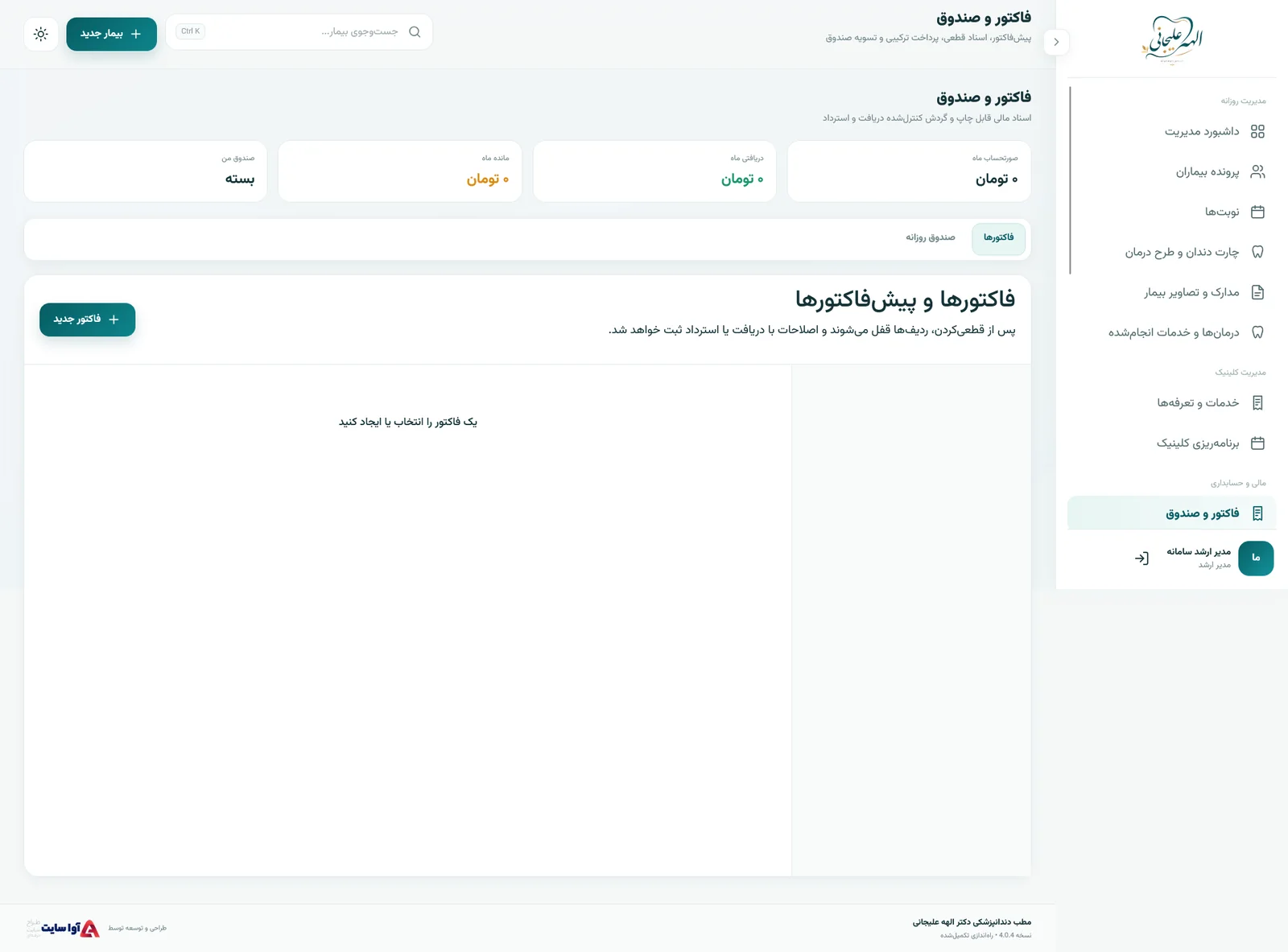The height and width of the screenshot is (952, 1288).
Task: Click the مدیریت کلینیک section label
Action: 1241,373
